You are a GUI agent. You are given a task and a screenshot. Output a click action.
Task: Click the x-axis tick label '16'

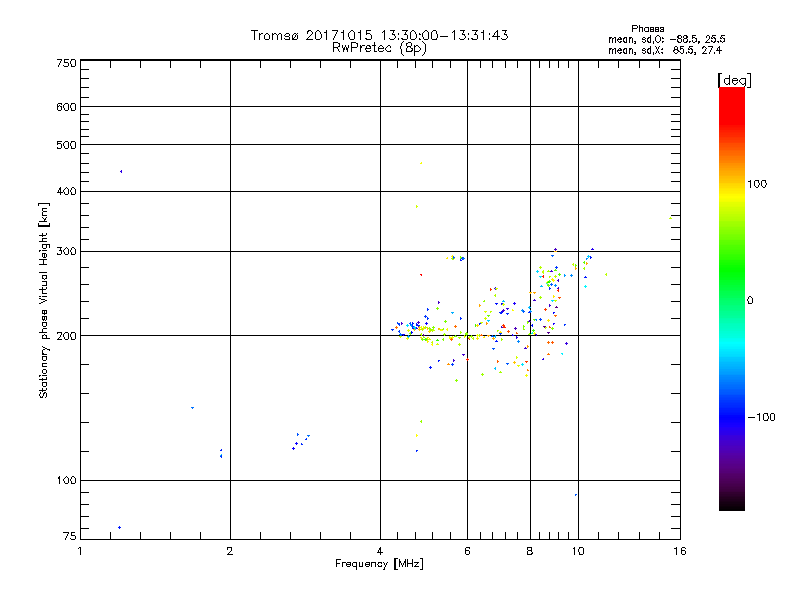(680, 551)
